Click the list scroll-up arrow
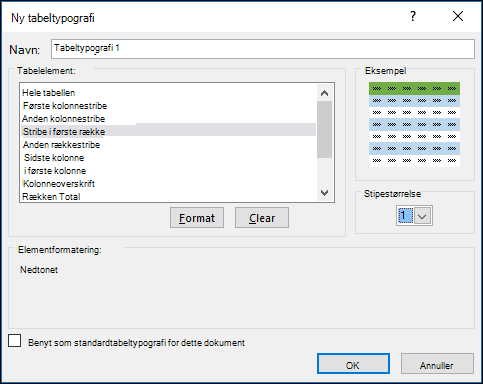The width and height of the screenshot is (483, 384). pos(324,93)
